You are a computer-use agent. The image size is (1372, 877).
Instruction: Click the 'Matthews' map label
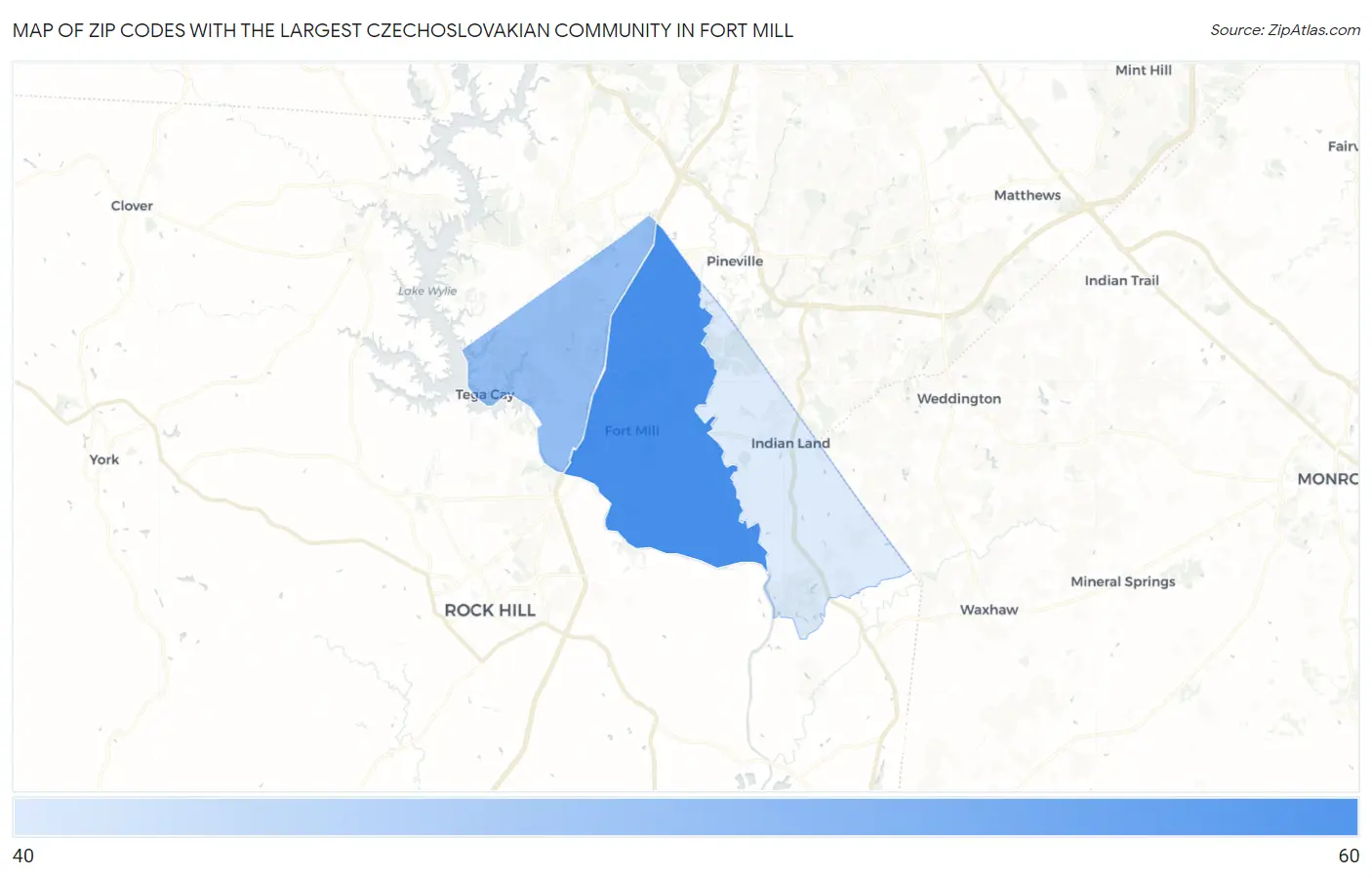(1027, 195)
